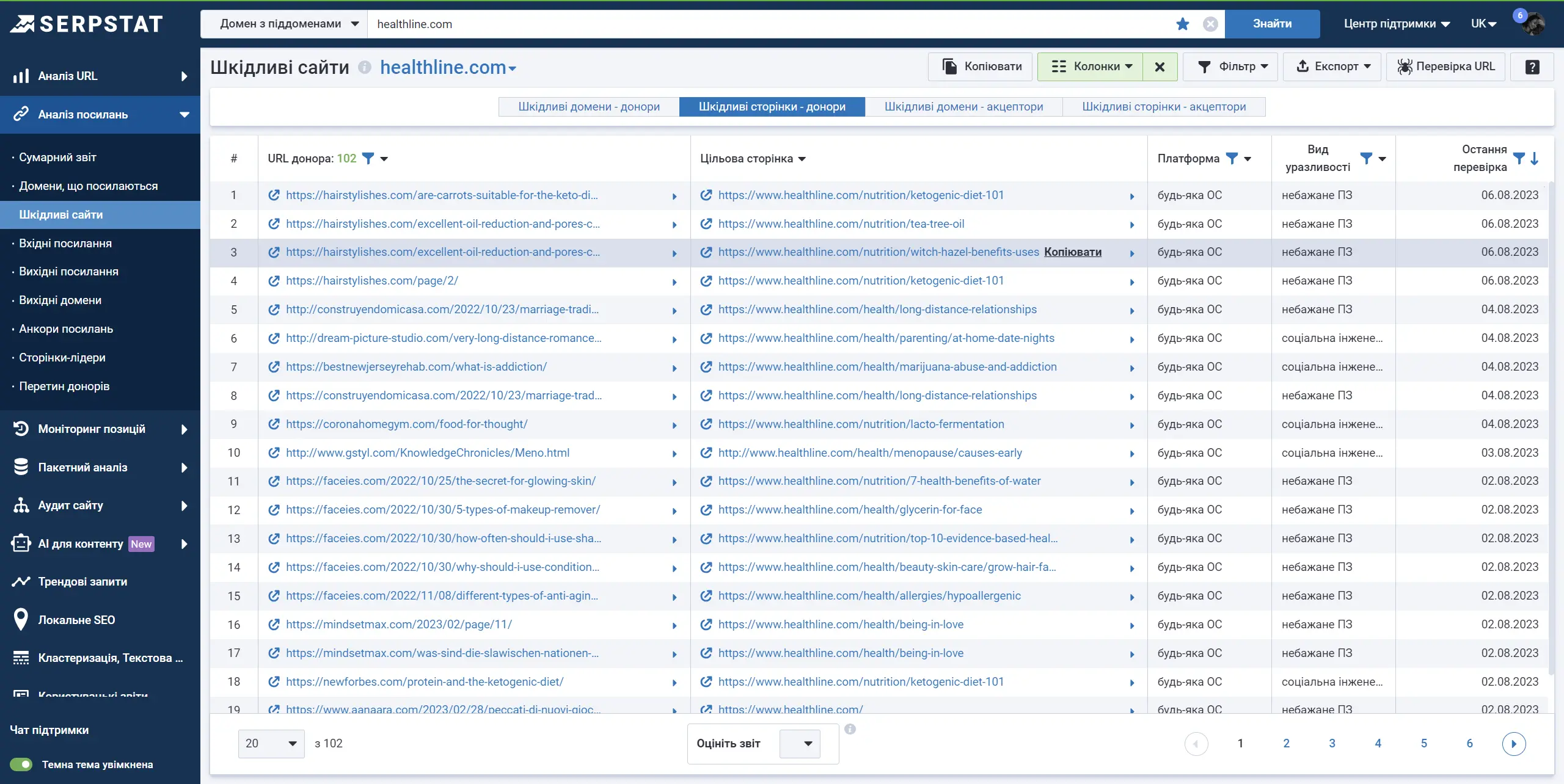
Task: Click the favorite star icon in search bar
Action: [x=1183, y=24]
